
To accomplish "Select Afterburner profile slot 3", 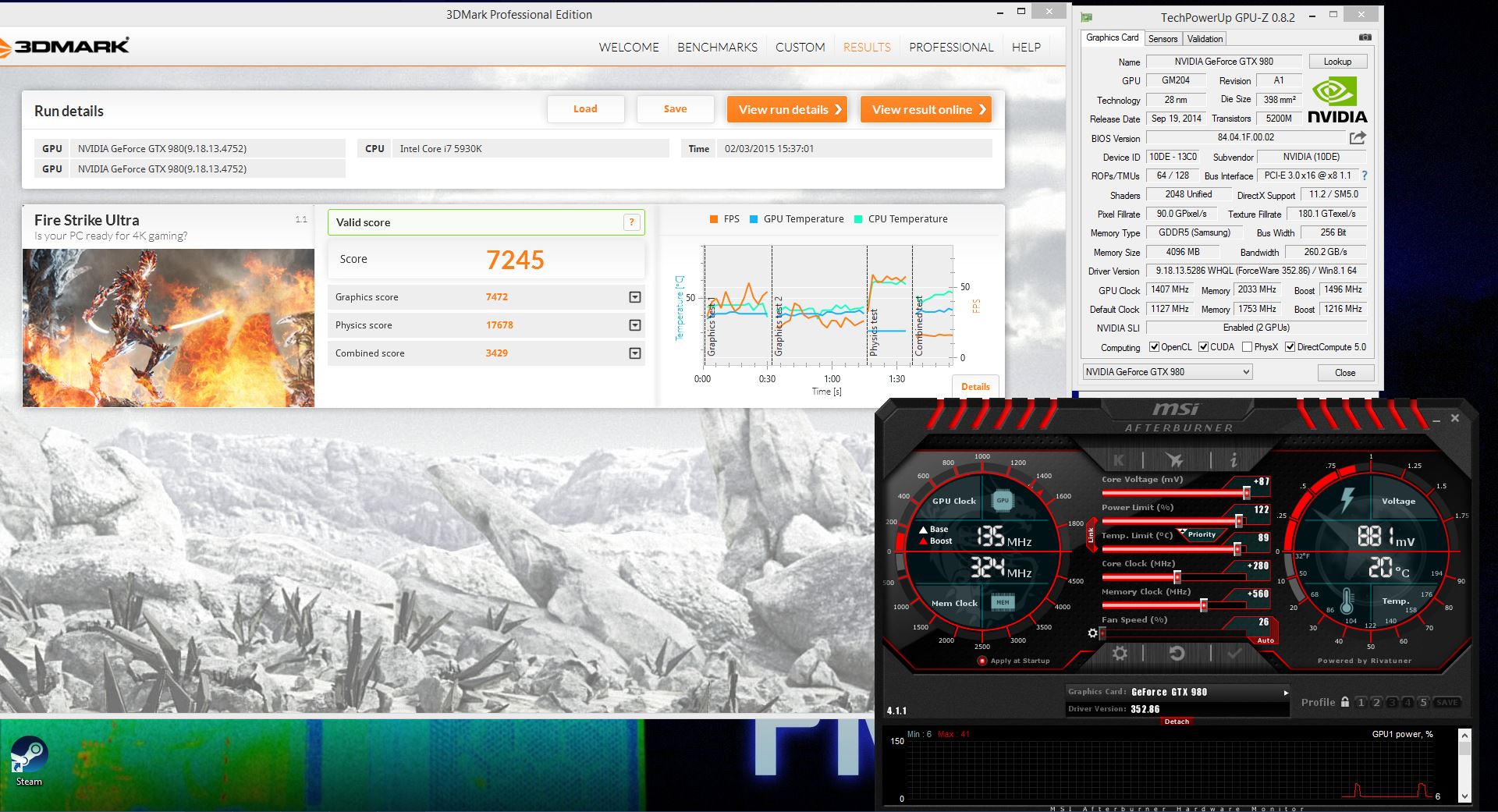I will 1393,702.
